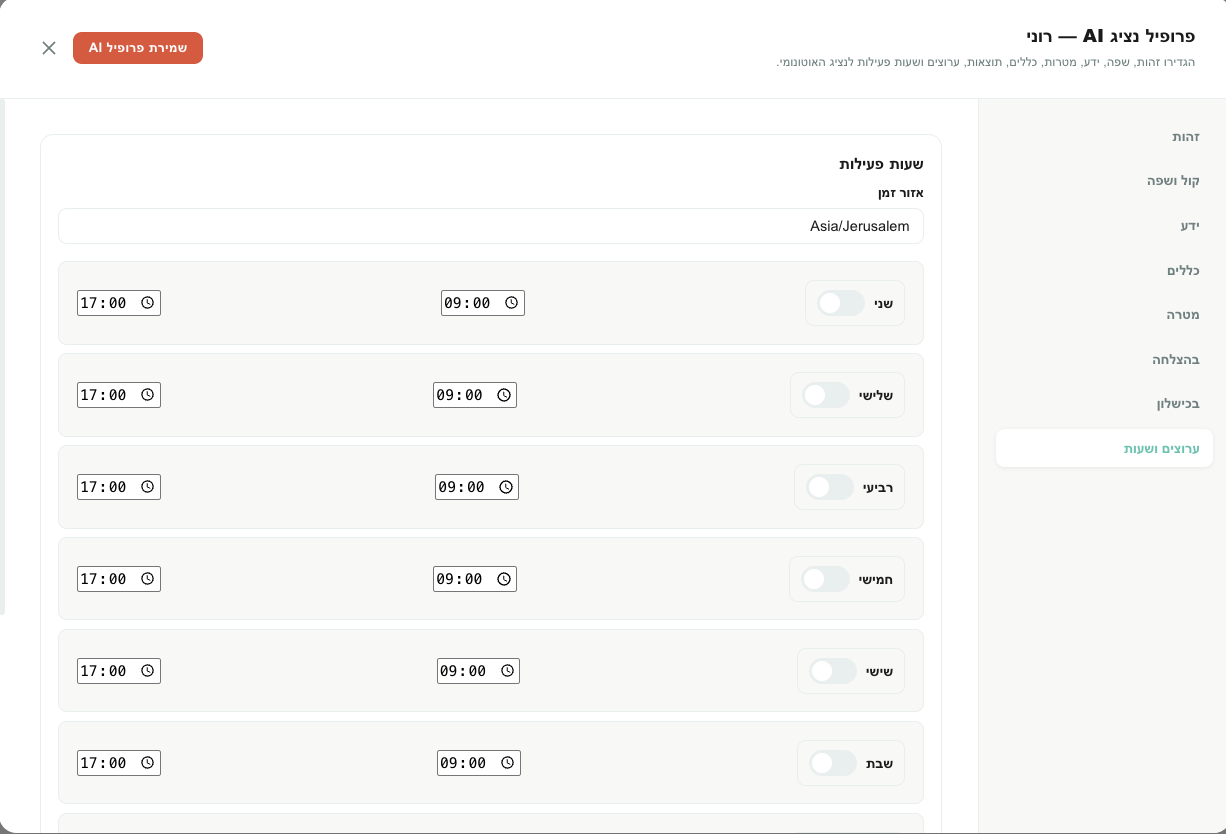Switch to the מטרה section
This screenshot has width=1226, height=834.
(x=1104, y=315)
